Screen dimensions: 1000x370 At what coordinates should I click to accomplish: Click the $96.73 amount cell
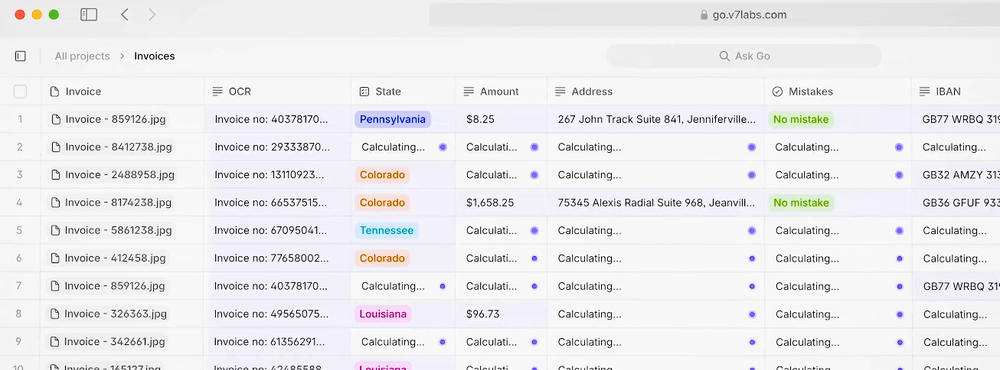pos(501,314)
